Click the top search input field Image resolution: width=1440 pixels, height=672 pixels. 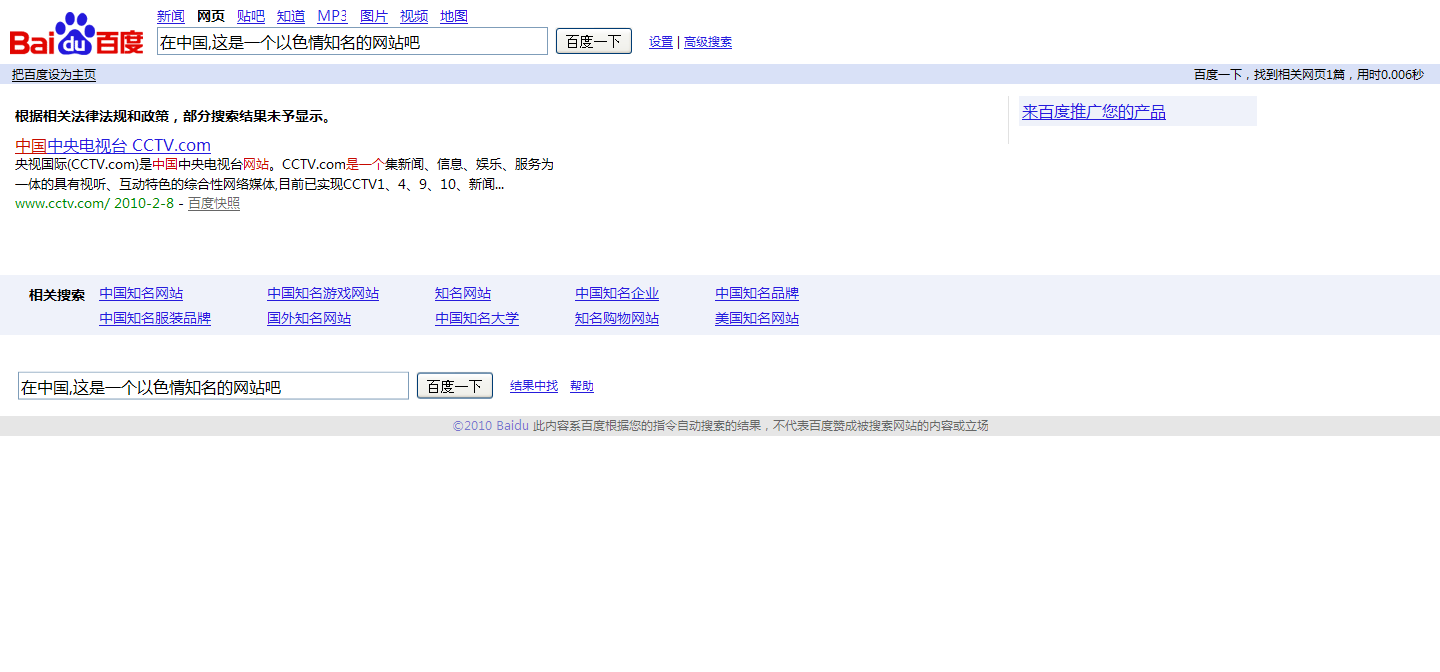click(x=352, y=42)
